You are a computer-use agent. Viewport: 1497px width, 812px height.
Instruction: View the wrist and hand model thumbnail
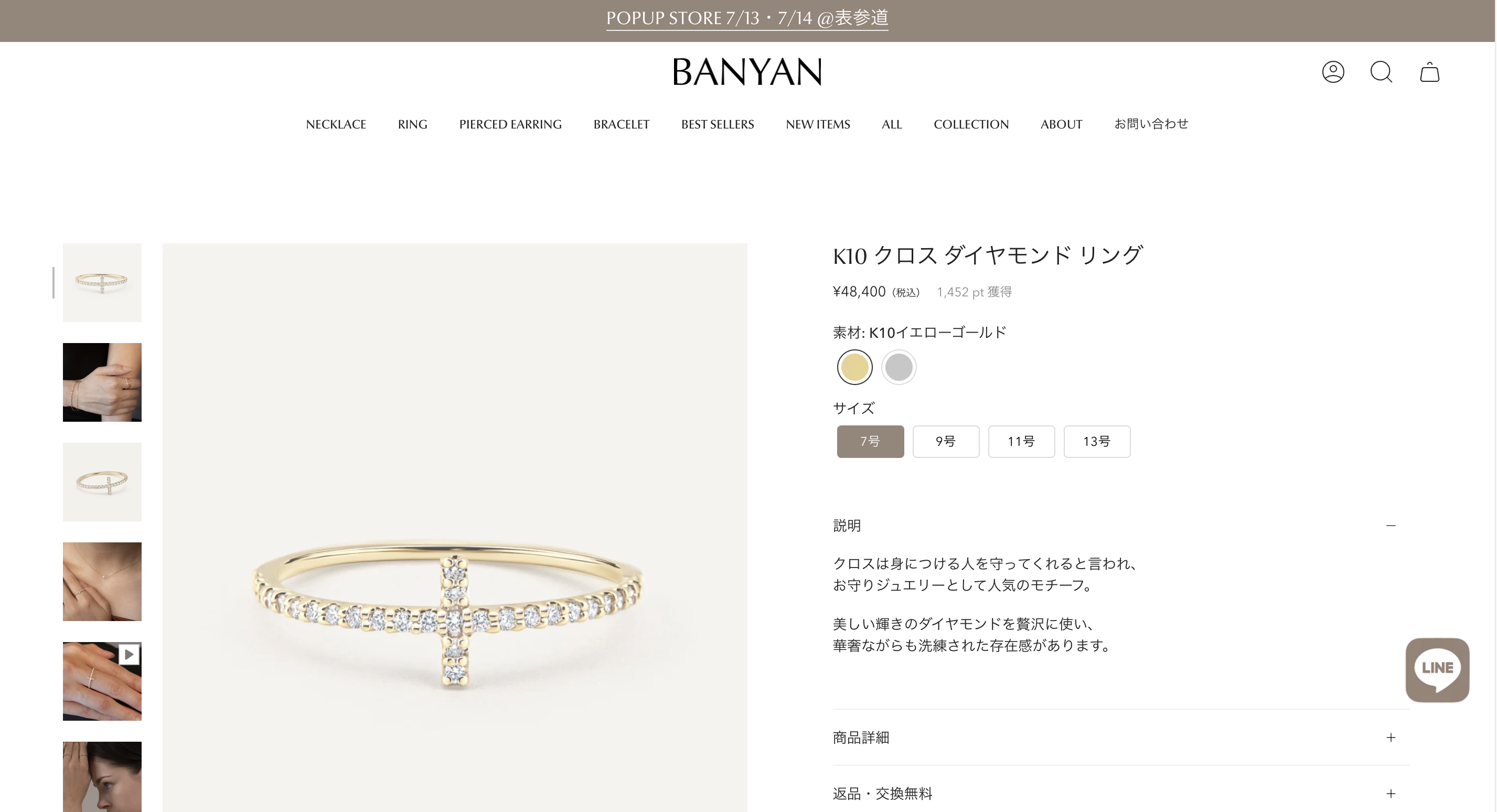click(x=102, y=382)
